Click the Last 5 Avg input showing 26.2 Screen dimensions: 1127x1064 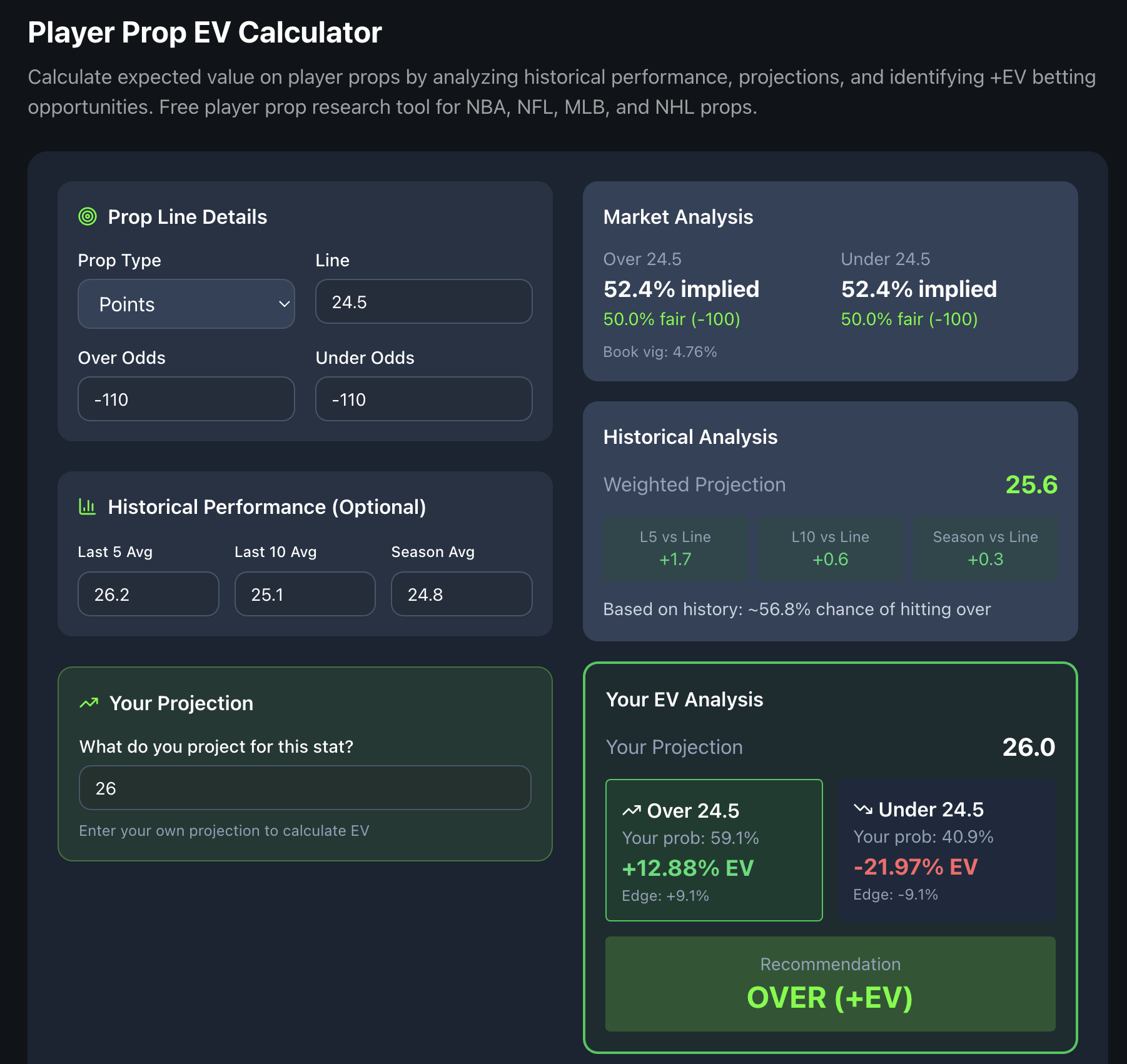coord(148,594)
